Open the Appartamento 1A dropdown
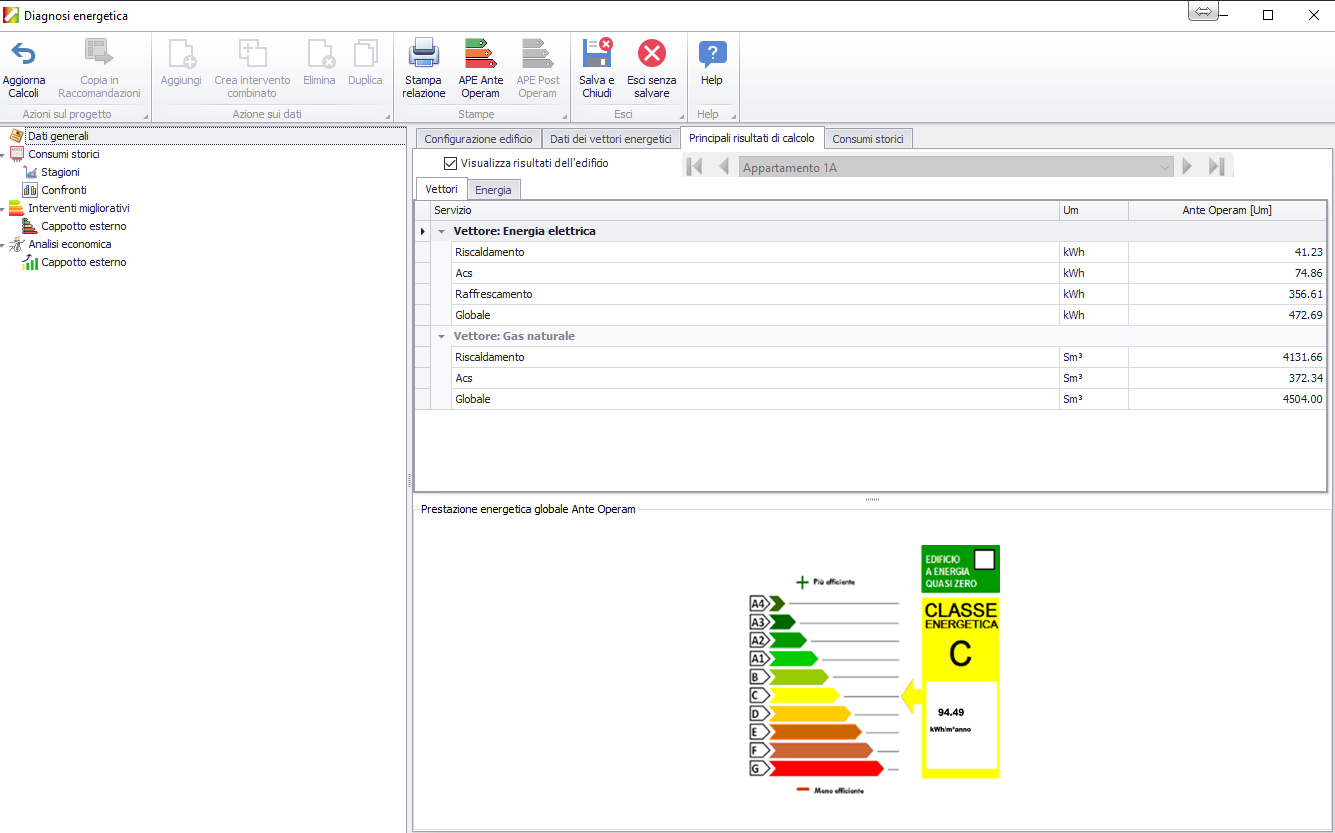Viewport: 1335px width, 833px height. tap(1164, 168)
